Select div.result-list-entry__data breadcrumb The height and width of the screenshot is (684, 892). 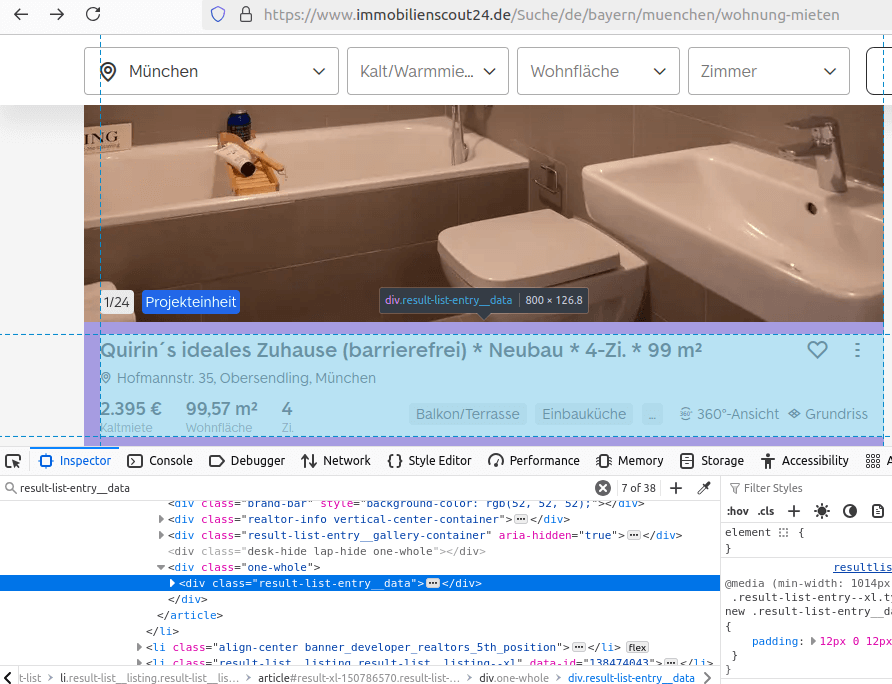click(631, 678)
